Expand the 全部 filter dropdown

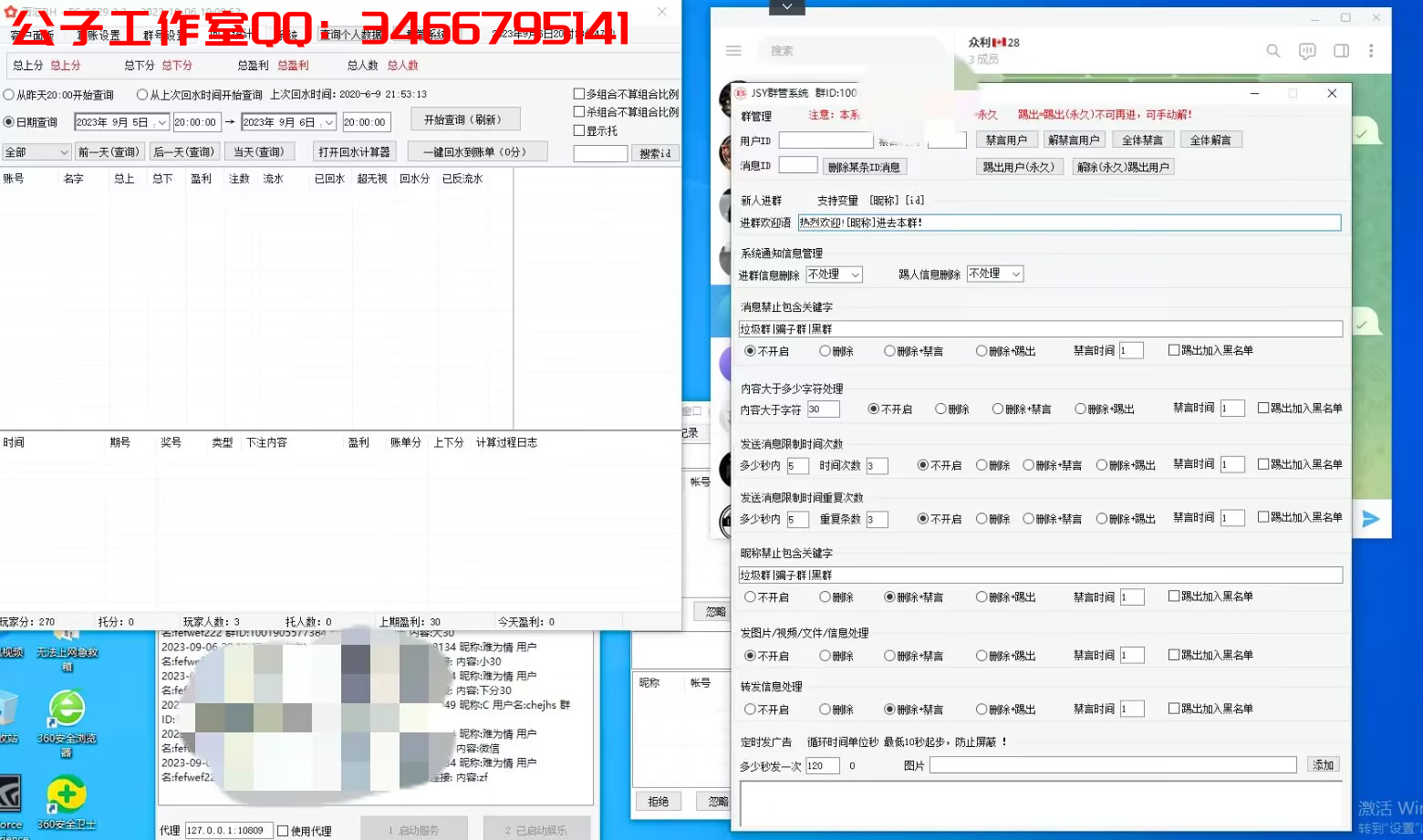pos(64,152)
